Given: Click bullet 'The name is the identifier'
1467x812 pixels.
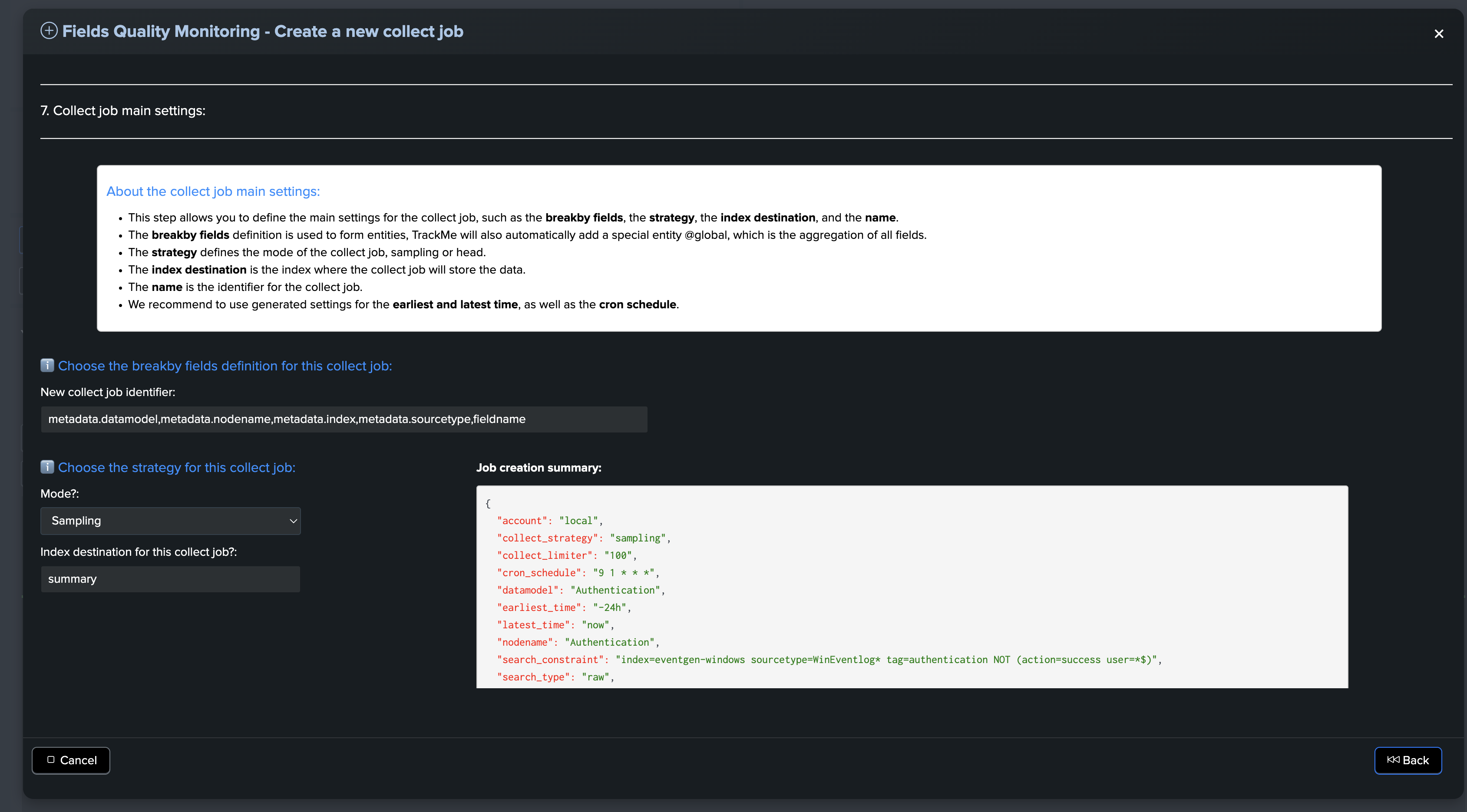Looking at the screenshot, I should (245, 287).
